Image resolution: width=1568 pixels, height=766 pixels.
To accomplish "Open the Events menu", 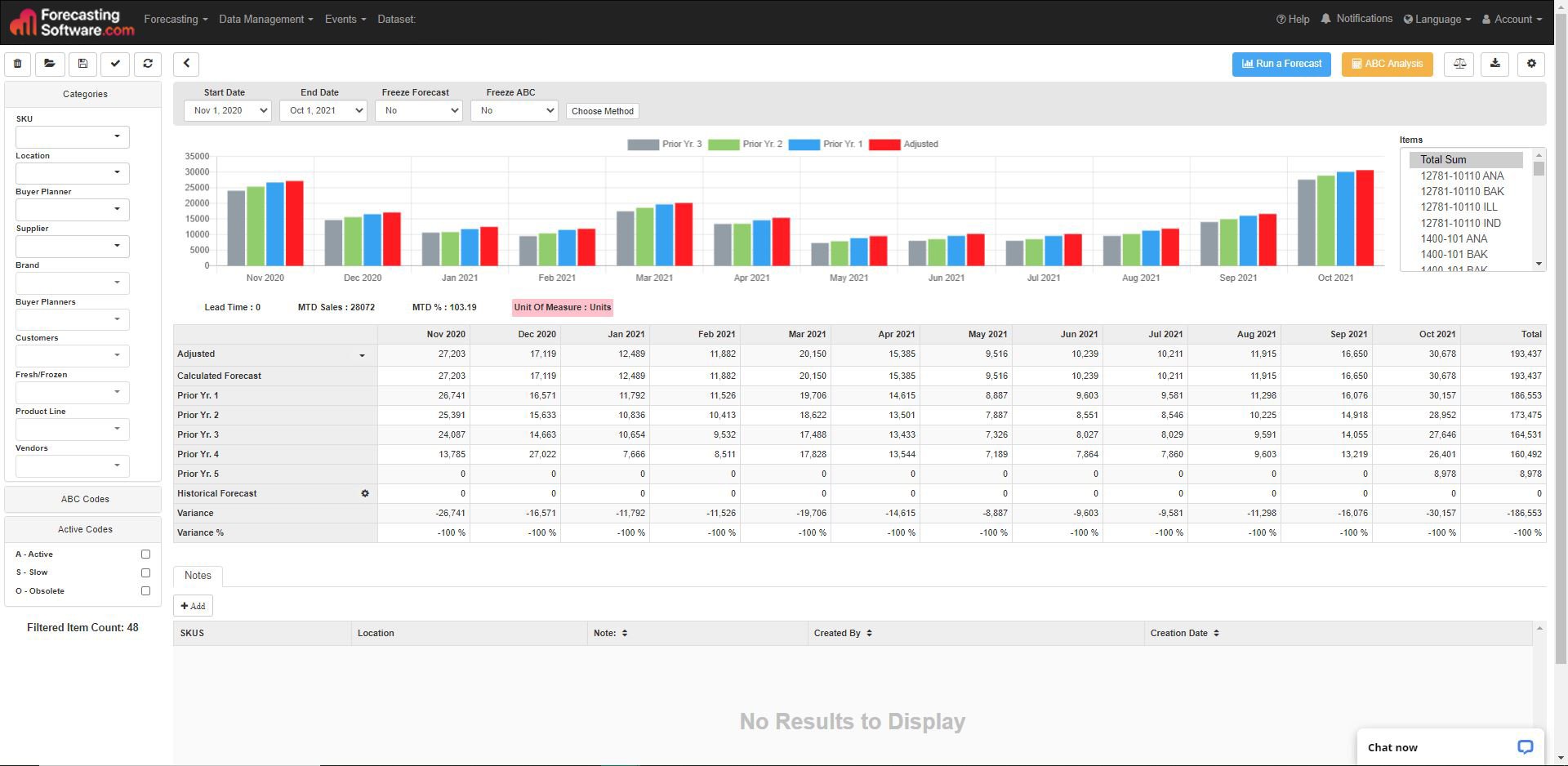I will click(345, 19).
